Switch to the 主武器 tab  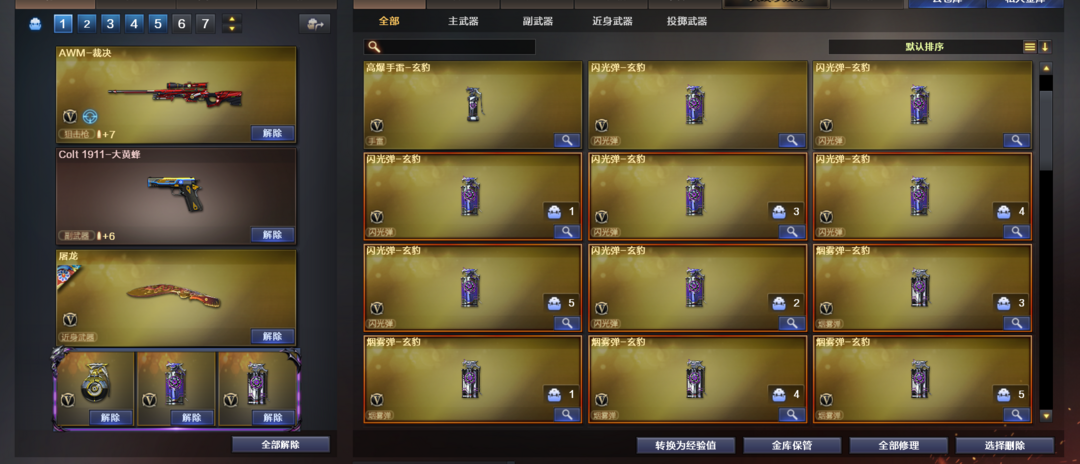(463, 21)
